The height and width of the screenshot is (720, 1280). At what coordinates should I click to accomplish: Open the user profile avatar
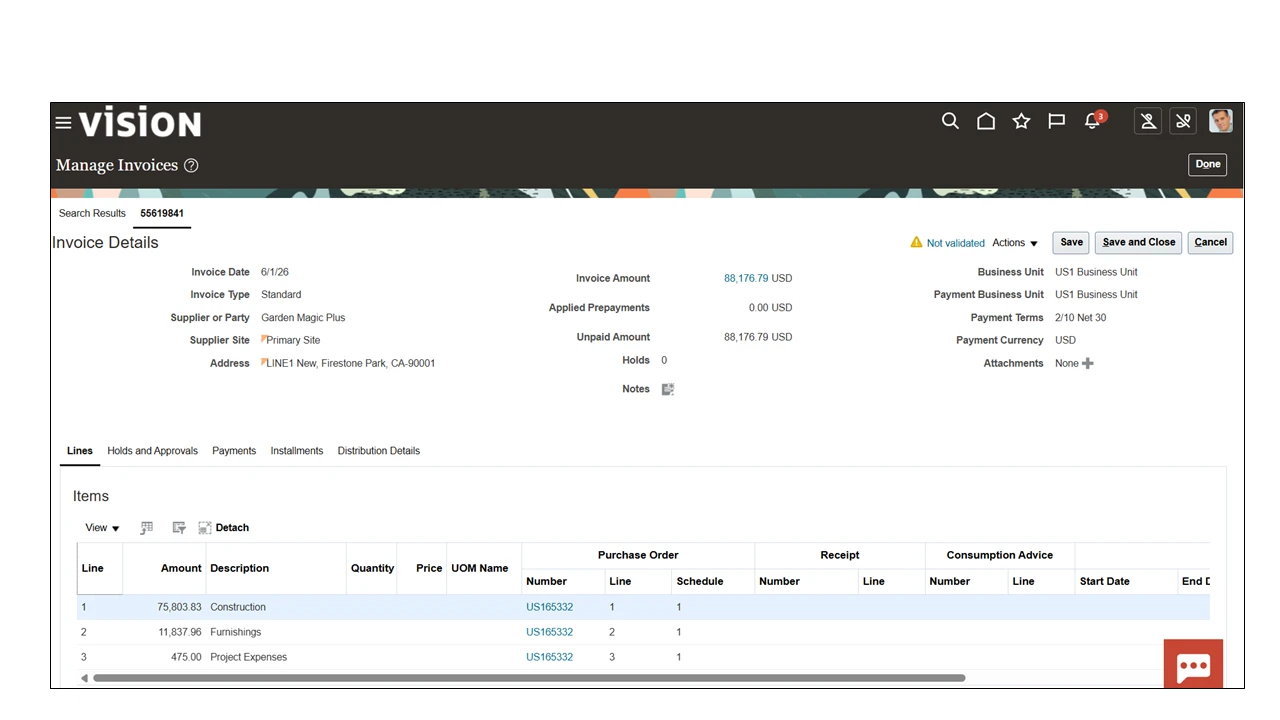coord(1220,121)
